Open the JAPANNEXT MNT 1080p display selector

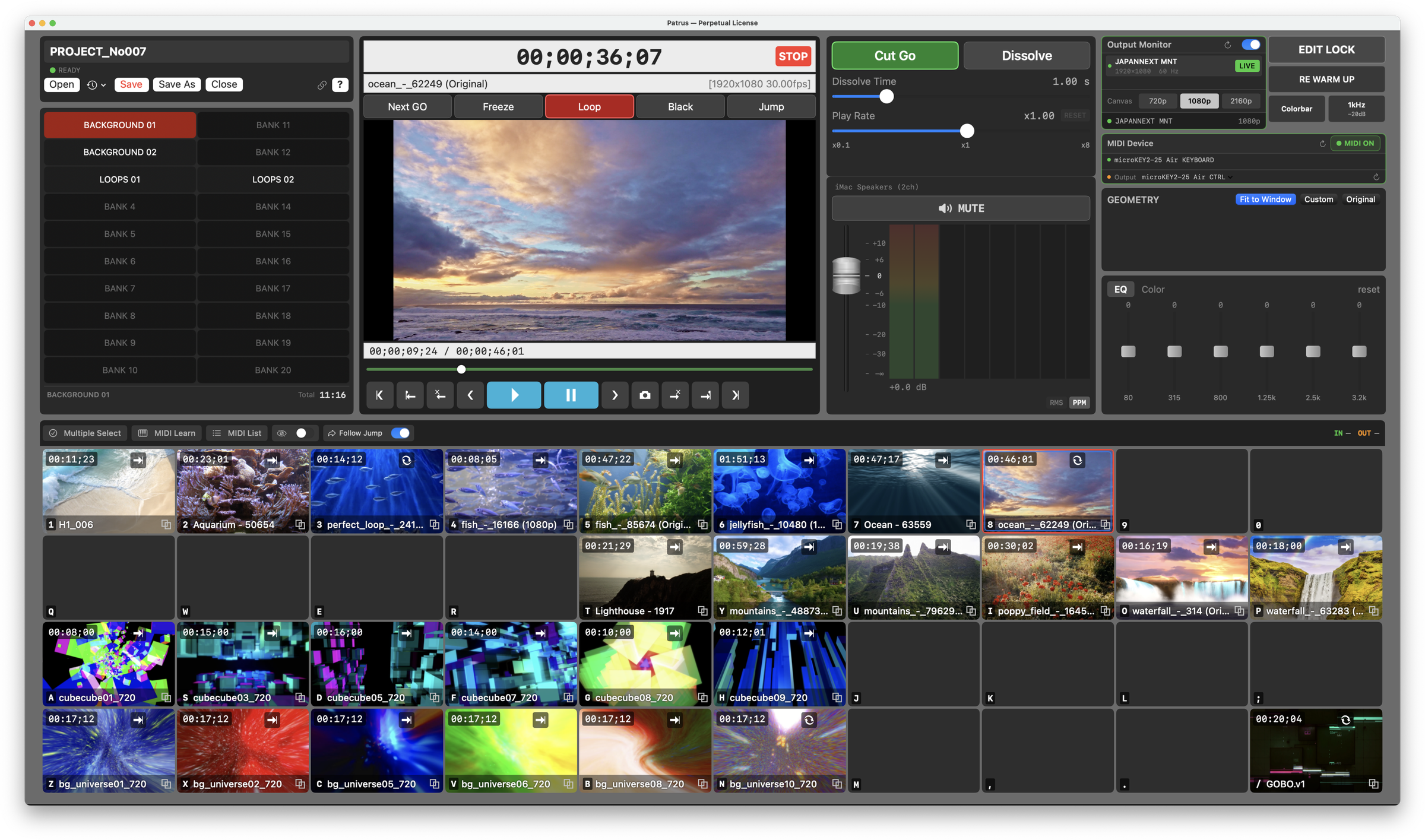coord(1184,121)
